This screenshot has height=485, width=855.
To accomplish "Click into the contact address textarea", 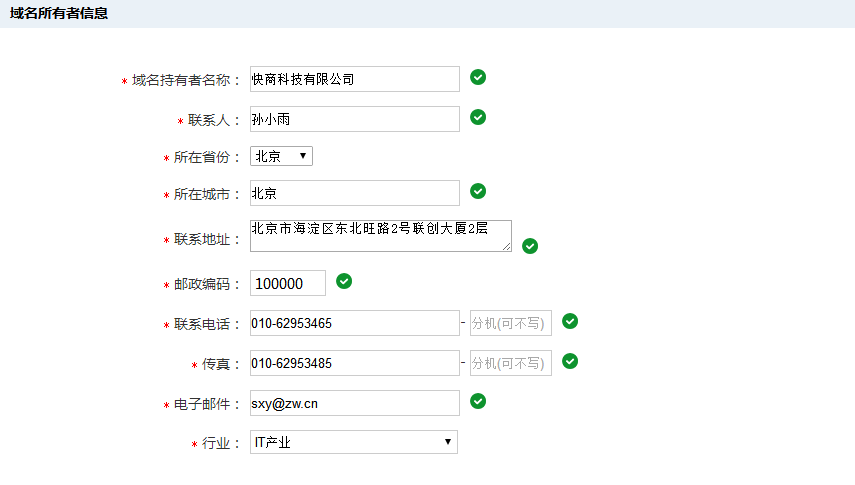I will pos(381,236).
